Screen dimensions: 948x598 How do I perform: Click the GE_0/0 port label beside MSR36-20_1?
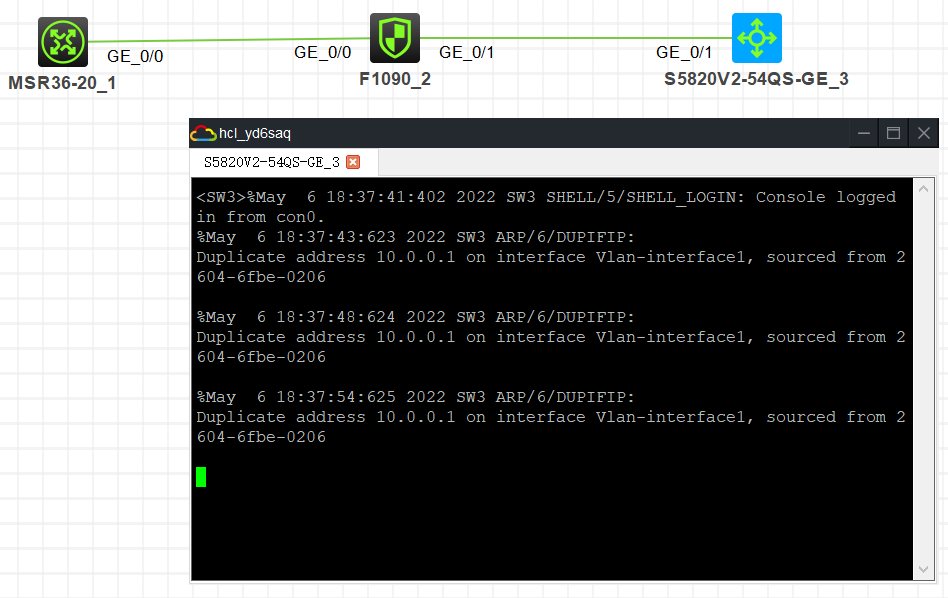(135, 56)
